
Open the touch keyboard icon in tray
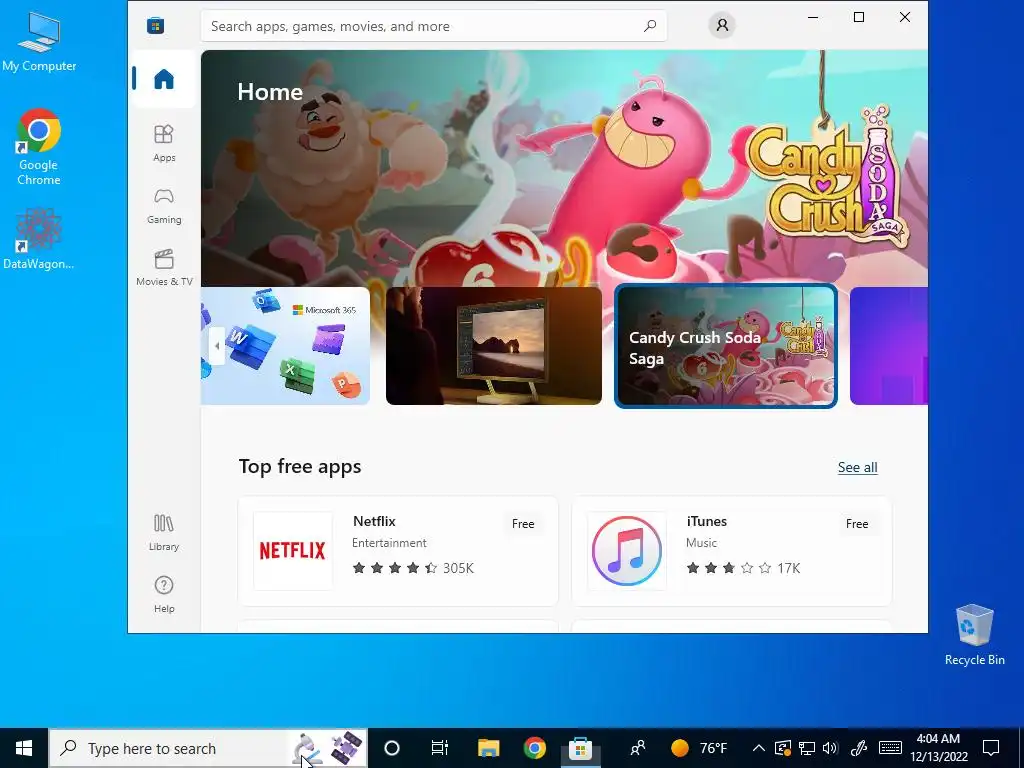[890, 748]
